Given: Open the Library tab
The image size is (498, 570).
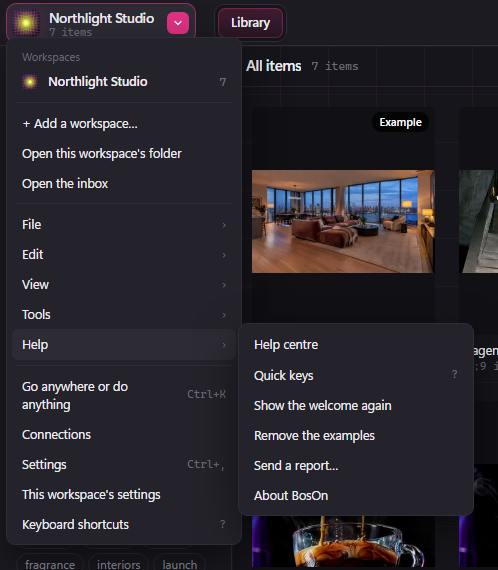Looking at the screenshot, I should tap(250, 23).
